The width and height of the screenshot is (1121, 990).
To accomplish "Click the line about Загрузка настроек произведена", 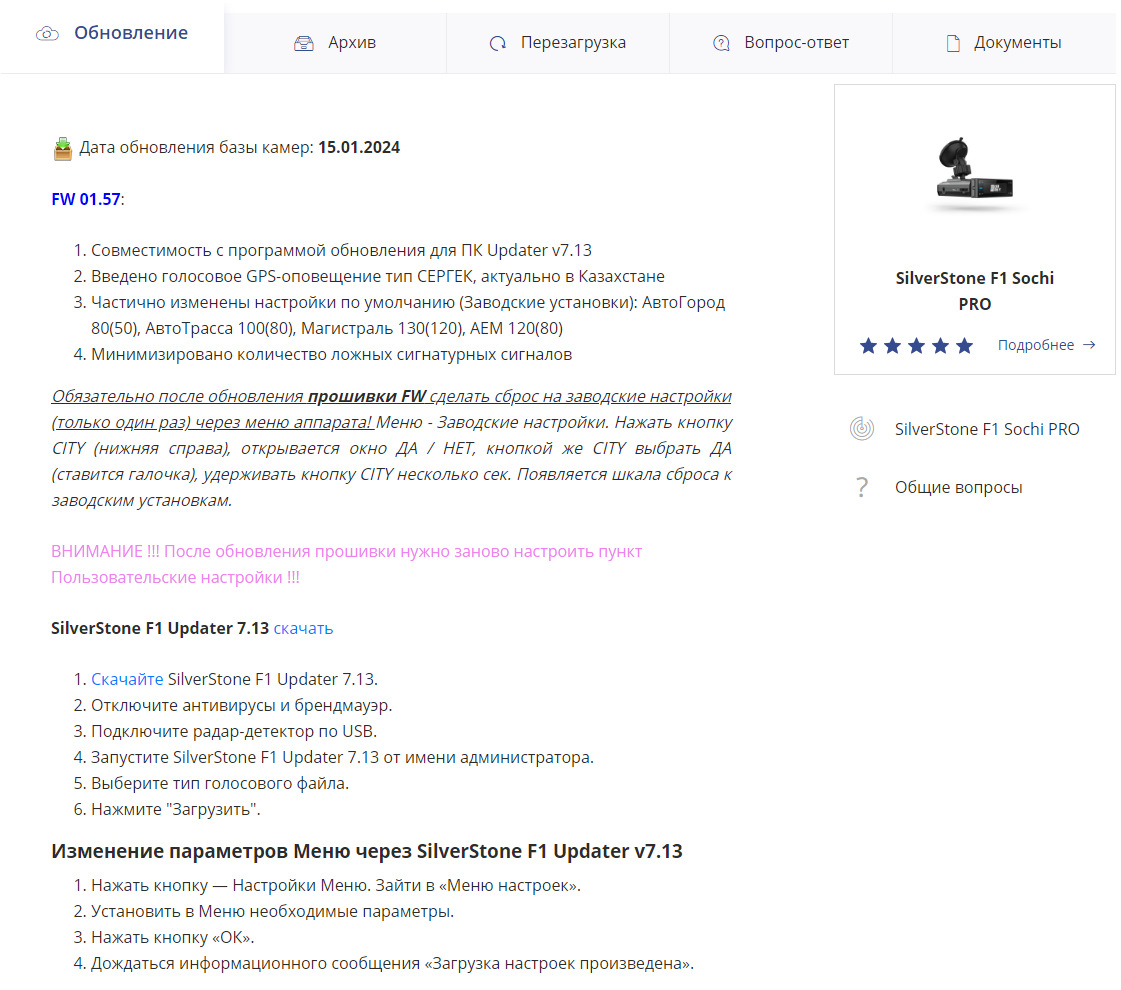I will point(392,964).
